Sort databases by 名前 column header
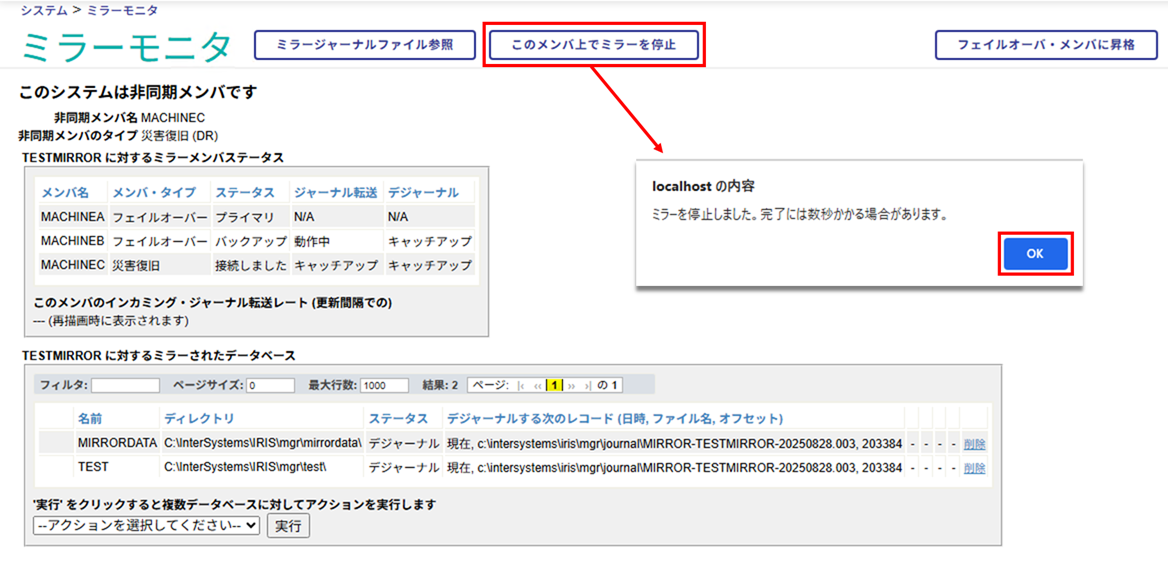 pos(90,418)
